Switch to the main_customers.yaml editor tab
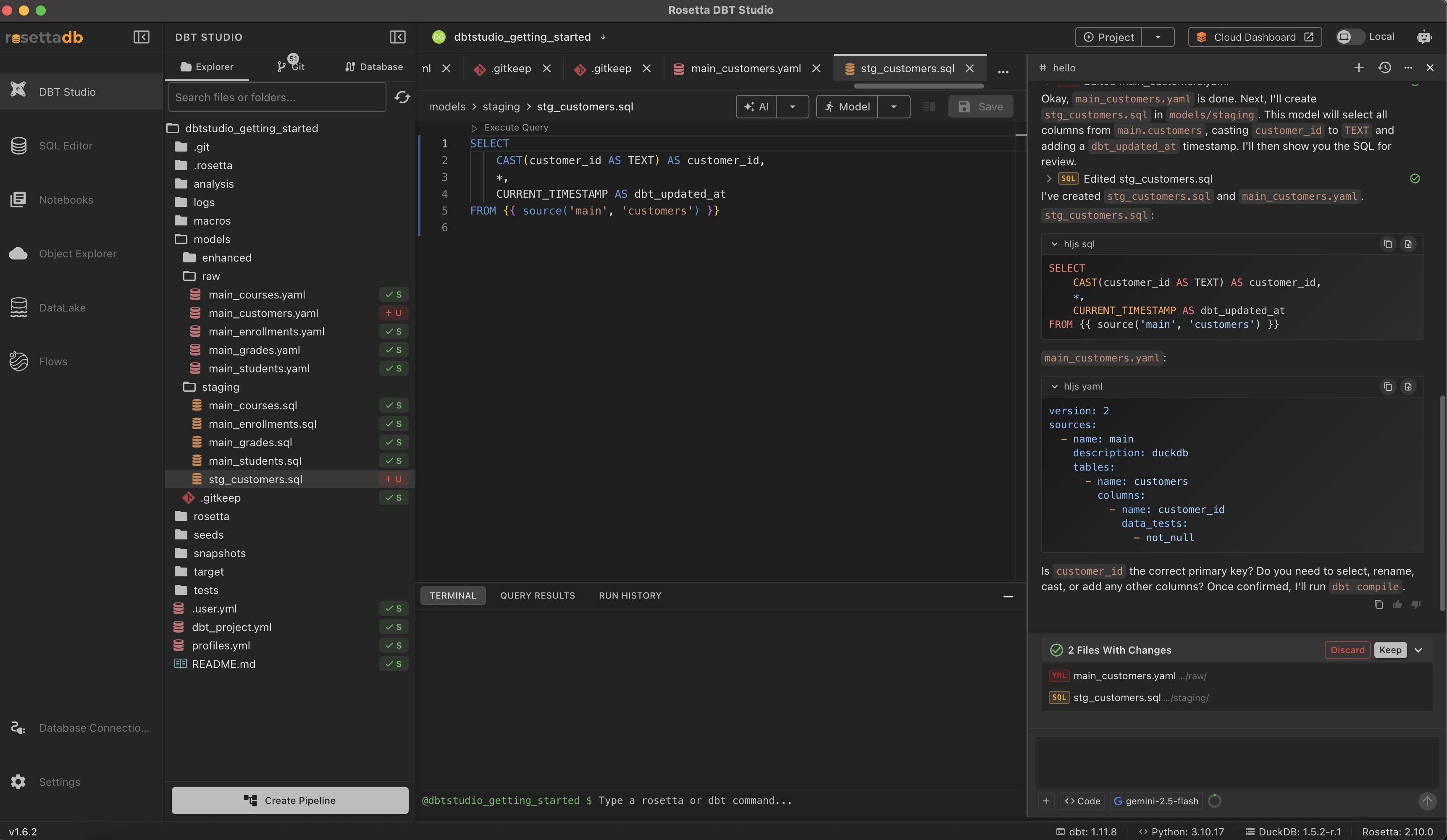The height and width of the screenshot is (840, 1447). click(x=745, y=69)
